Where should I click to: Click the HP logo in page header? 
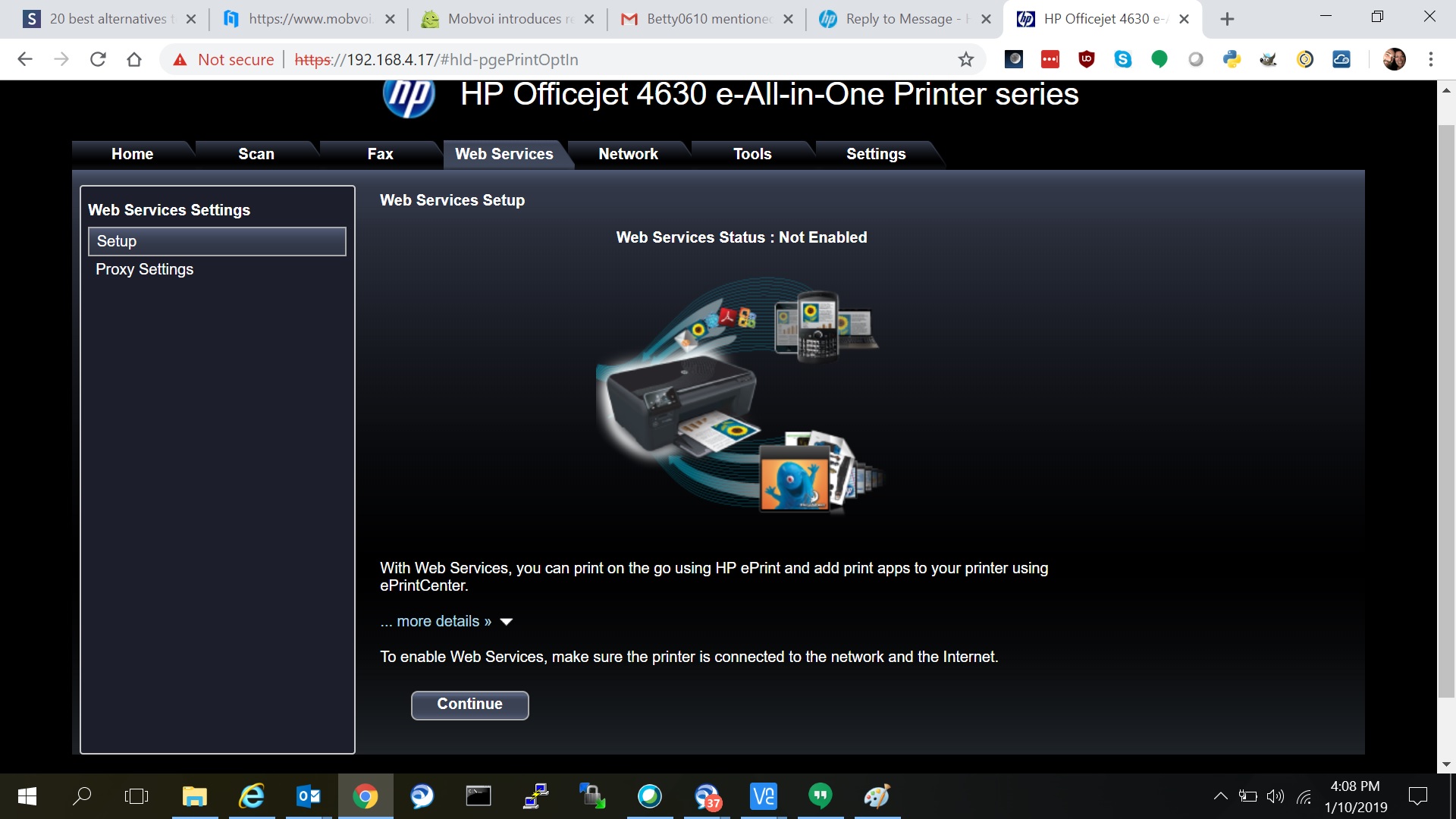(x=409, y=99)
